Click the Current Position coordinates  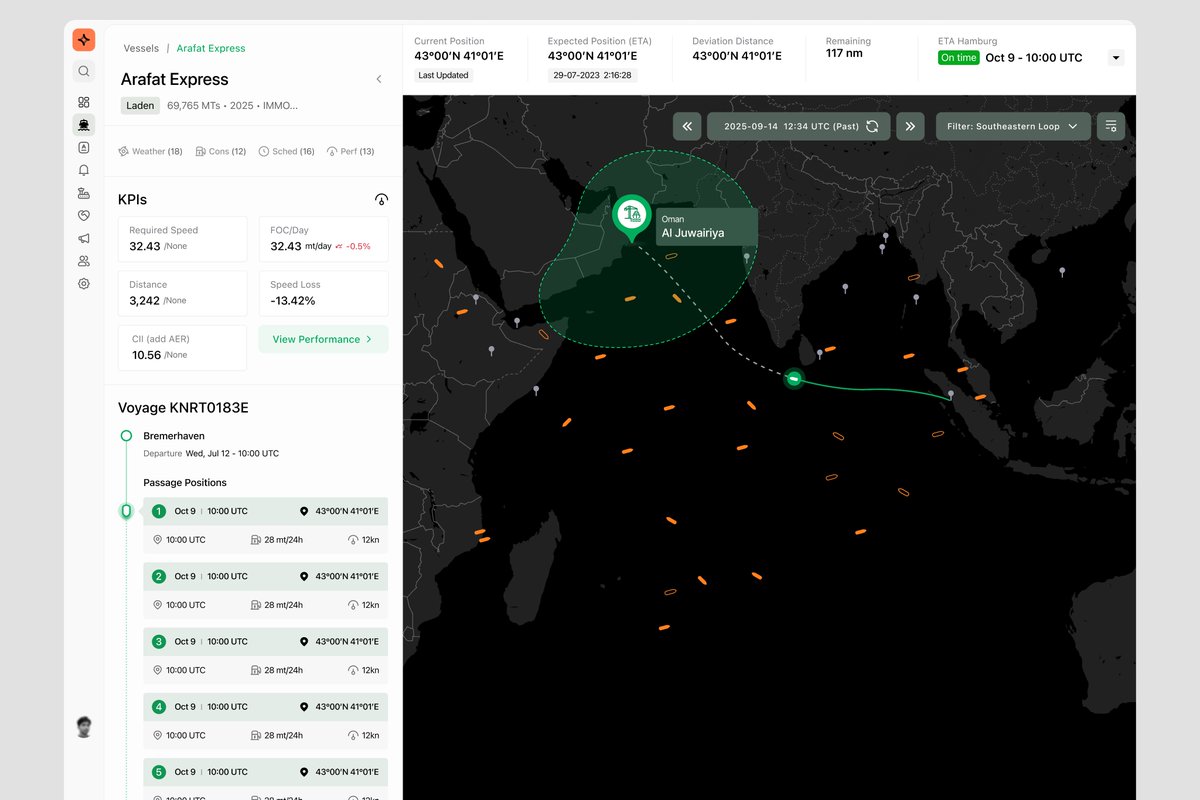pyautogui.click(x=459, y=57)
